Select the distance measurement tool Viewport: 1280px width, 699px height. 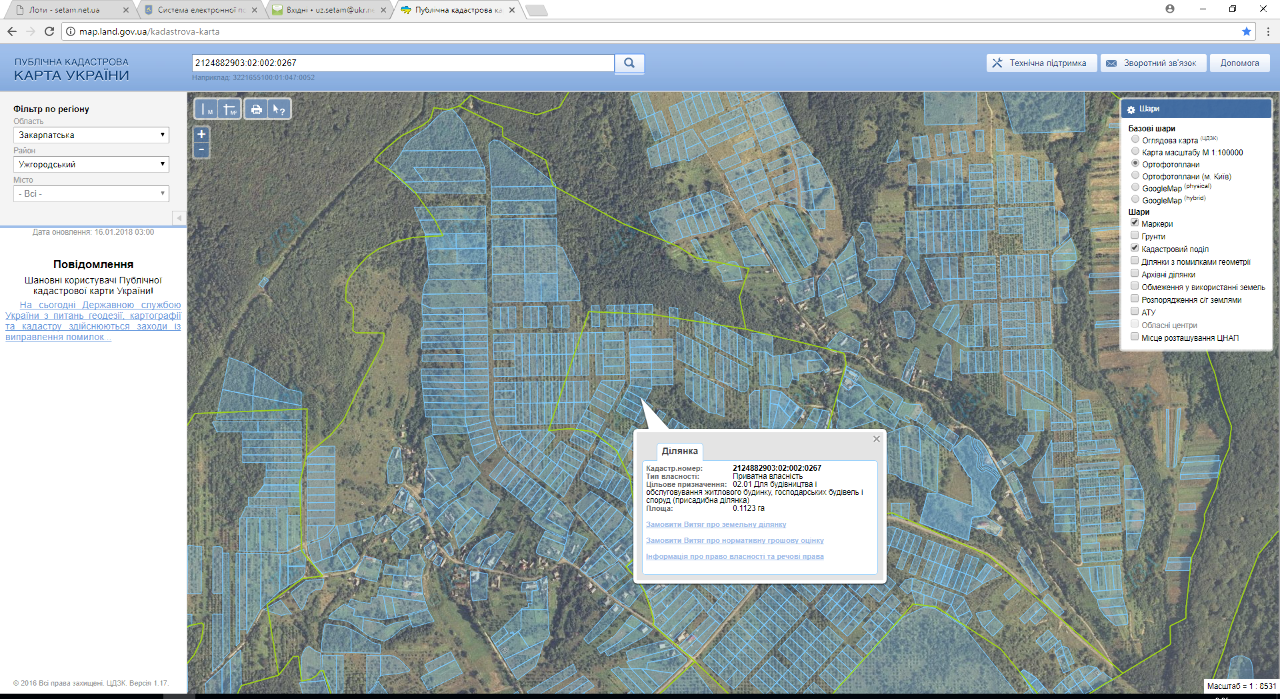click(206, 109)
